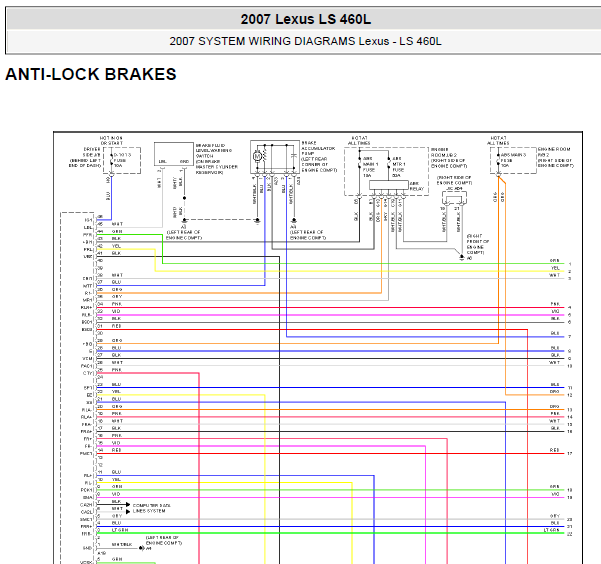
Task: Click the ABS relay rectangle
Action: tap(388, 185)
